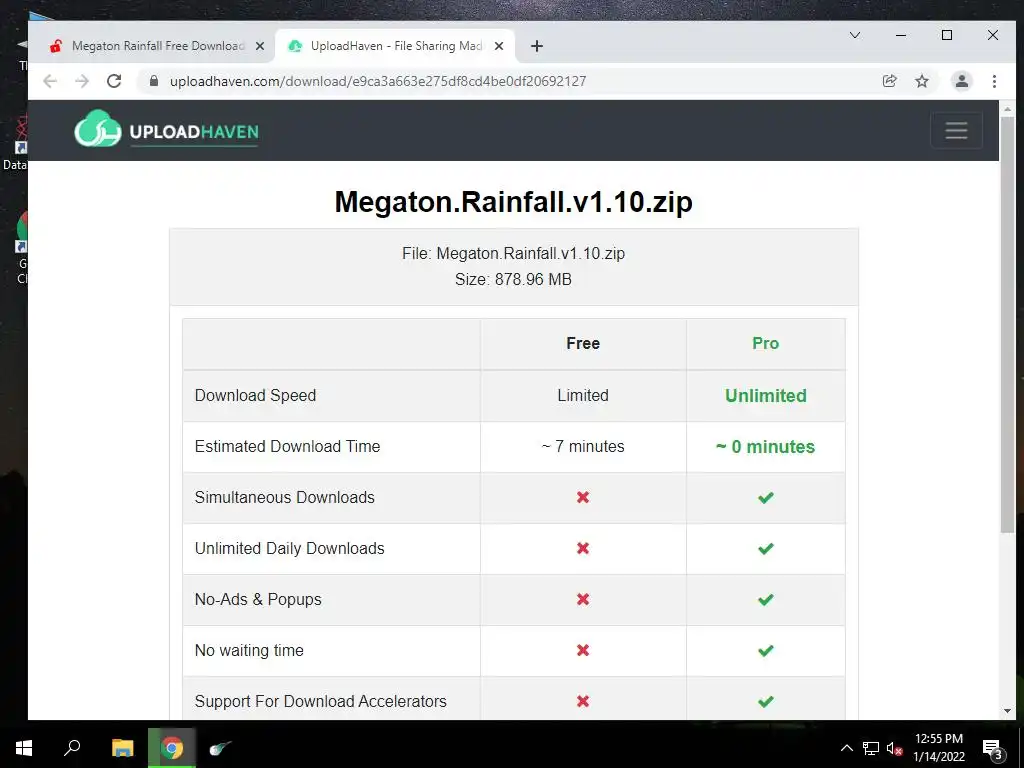Go back using the browser back arrow

click(x=50, y=81)
